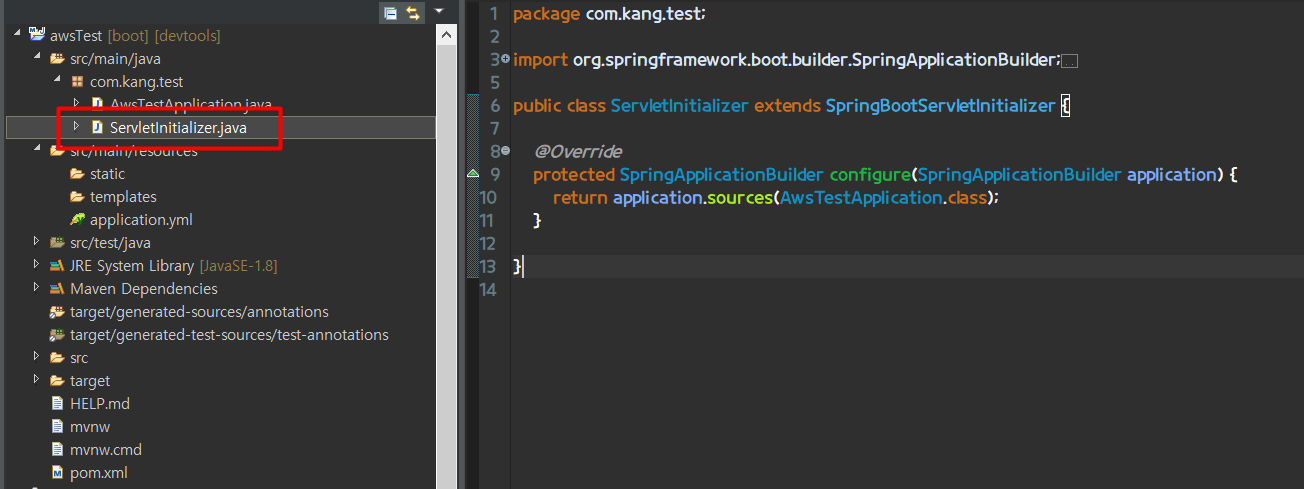Click the override marker triangle on line 9
Screen dimensions: 1304x489
click(473, 174)
